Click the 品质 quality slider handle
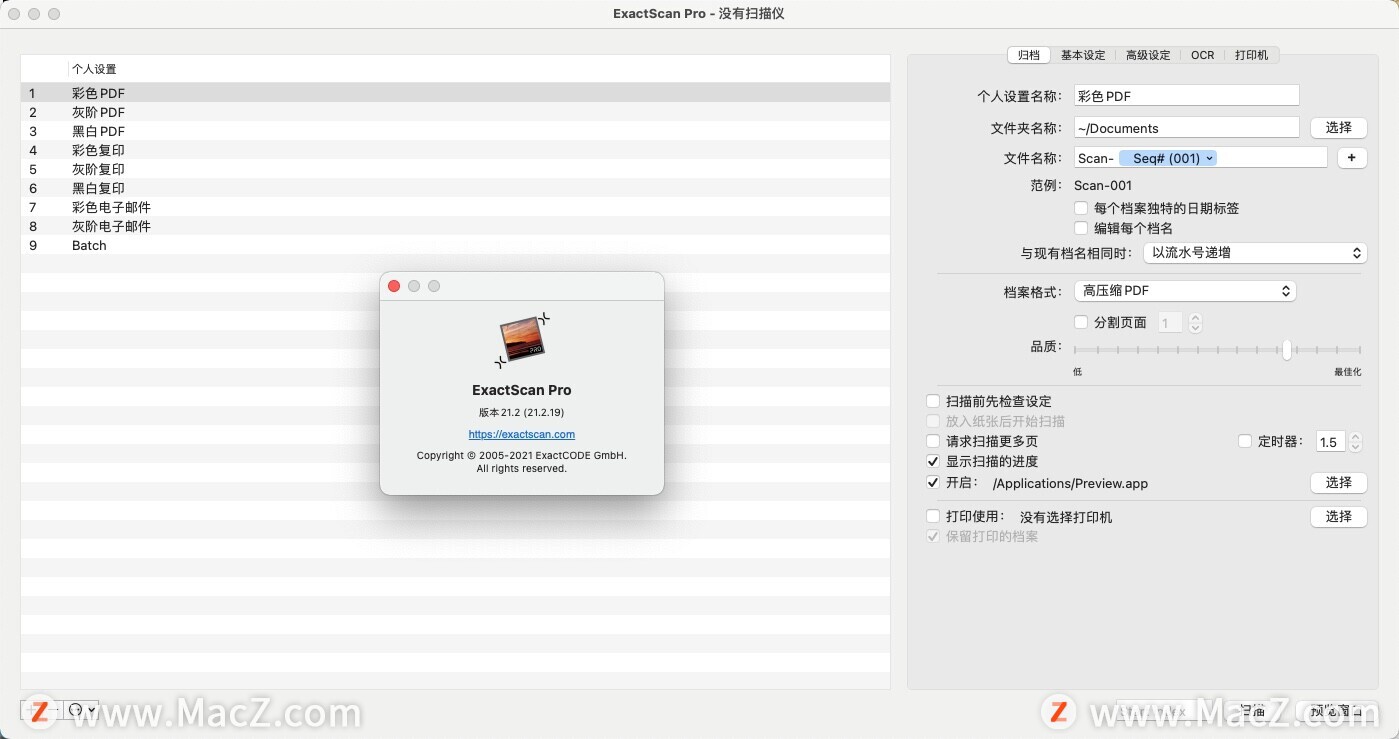 click(x=1287, y=349)
